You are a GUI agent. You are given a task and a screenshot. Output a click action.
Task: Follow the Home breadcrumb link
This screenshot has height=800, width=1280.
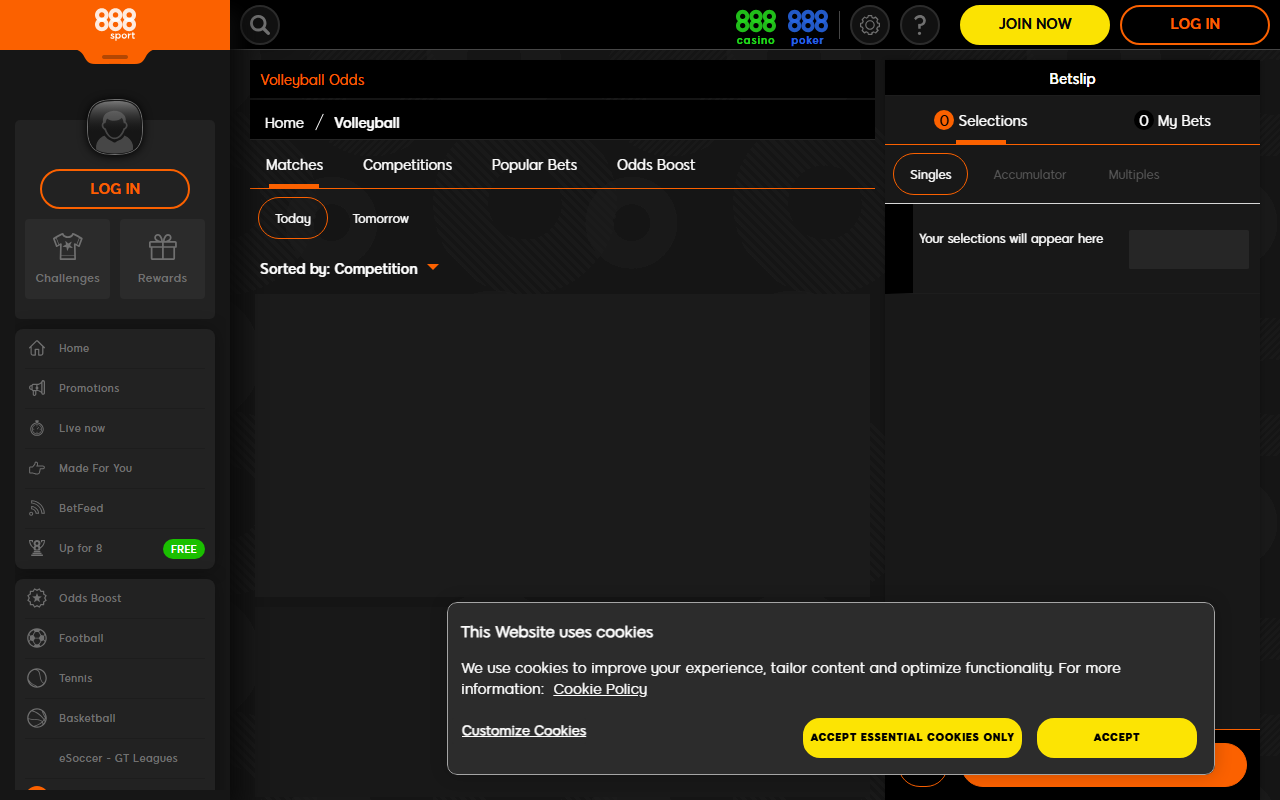pyautogui.click(x=284, y=123)
